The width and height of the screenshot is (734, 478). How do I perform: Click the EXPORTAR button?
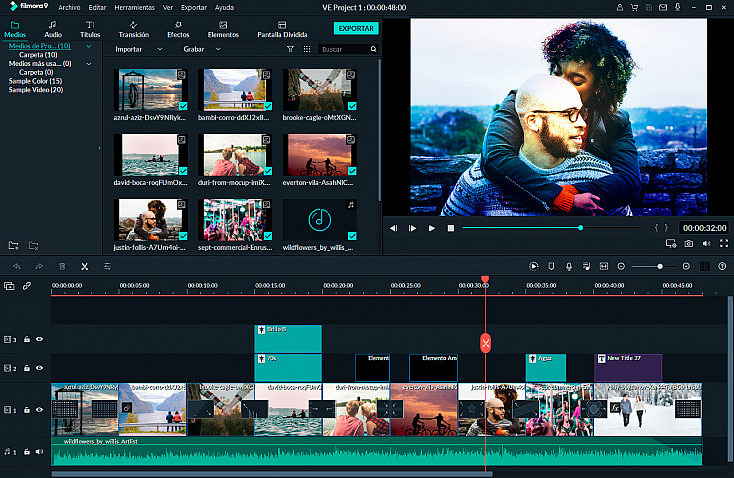pyautogui.click(x=356, y=29)
